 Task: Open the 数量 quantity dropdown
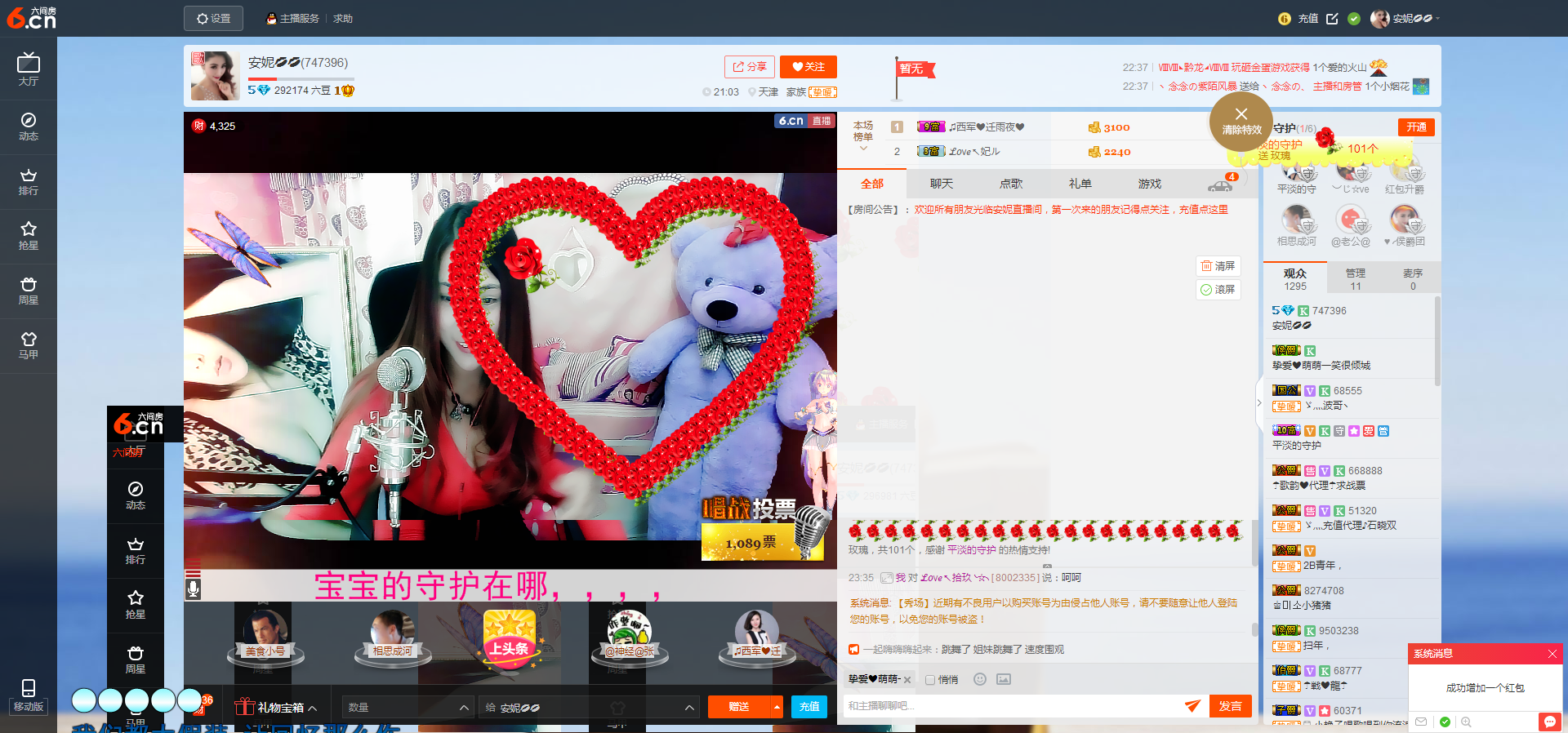tap(407, 707)
